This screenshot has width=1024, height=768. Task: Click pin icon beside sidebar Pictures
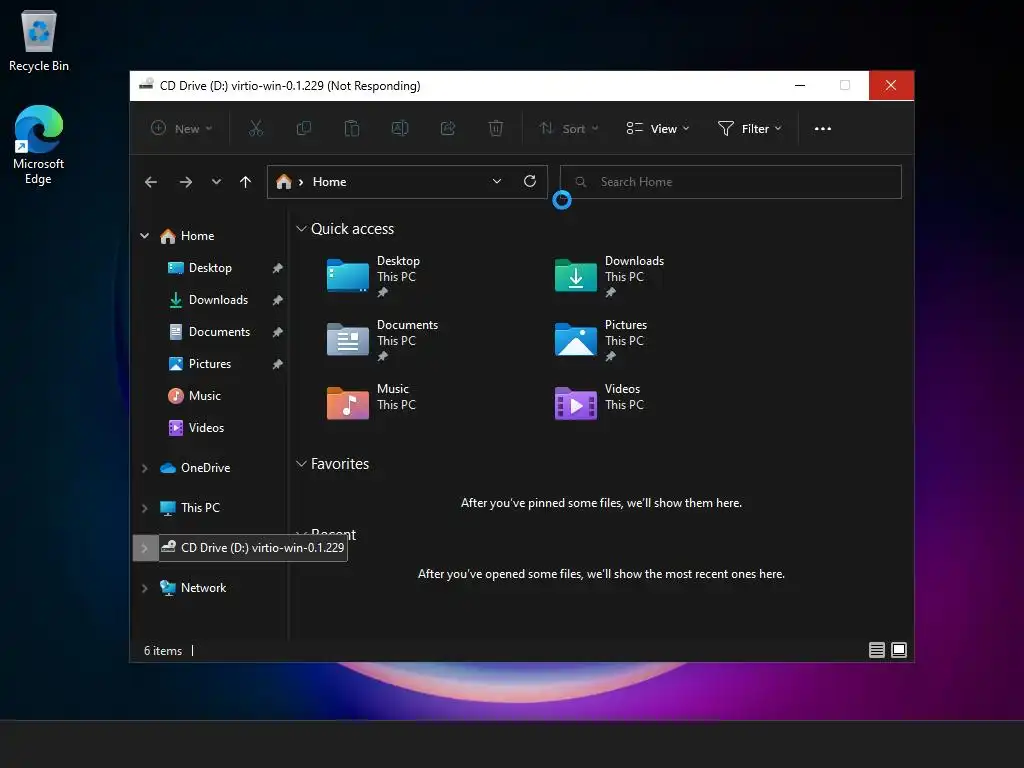click(278, 364)
